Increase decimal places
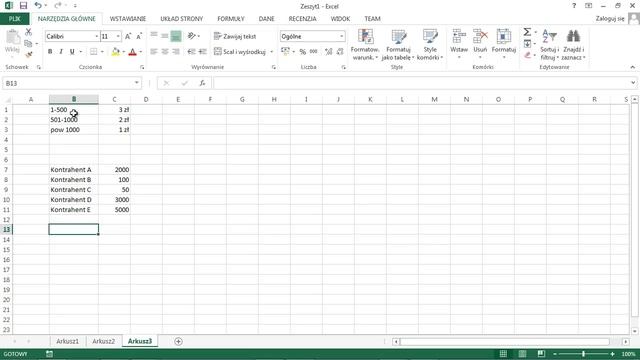Image resolution: width=640 pixels, height=360 pixels. 329,51
